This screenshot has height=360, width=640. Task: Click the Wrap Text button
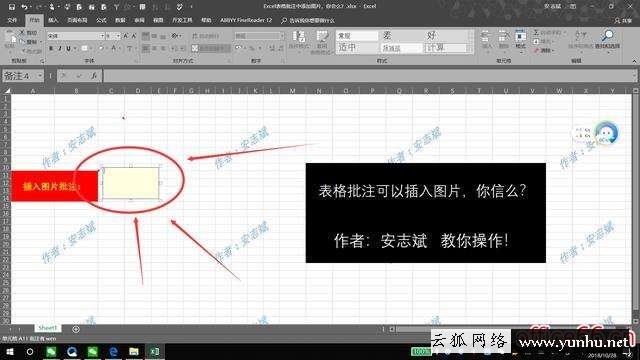point(206,36)
